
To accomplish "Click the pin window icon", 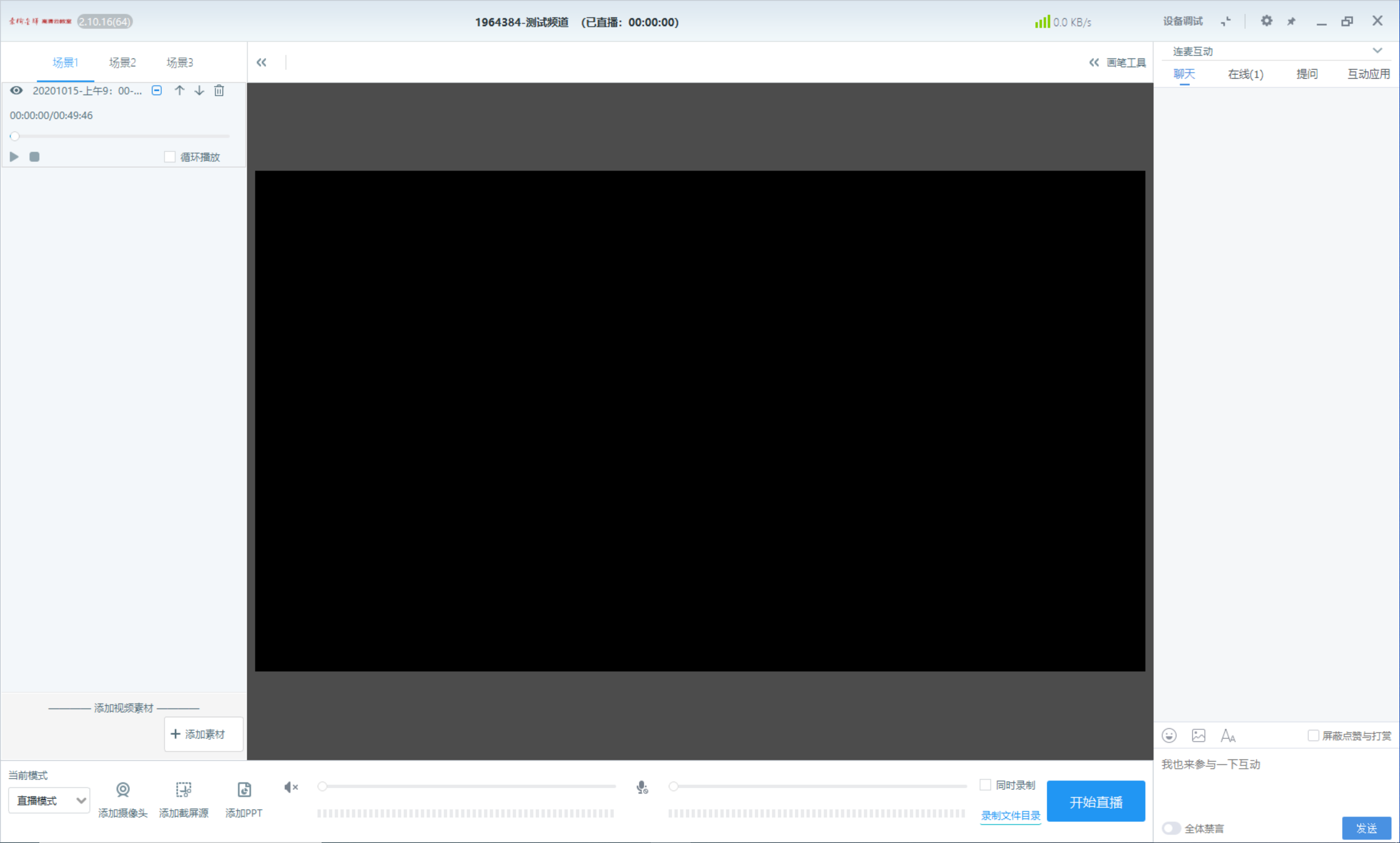I will (x=1292, y=21).
